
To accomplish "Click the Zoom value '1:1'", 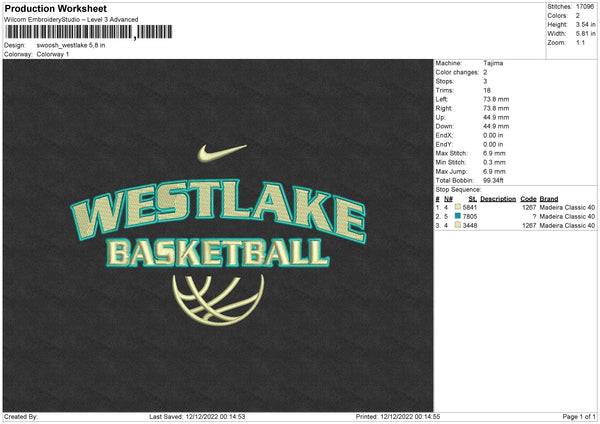I will (x=580, y=42).
